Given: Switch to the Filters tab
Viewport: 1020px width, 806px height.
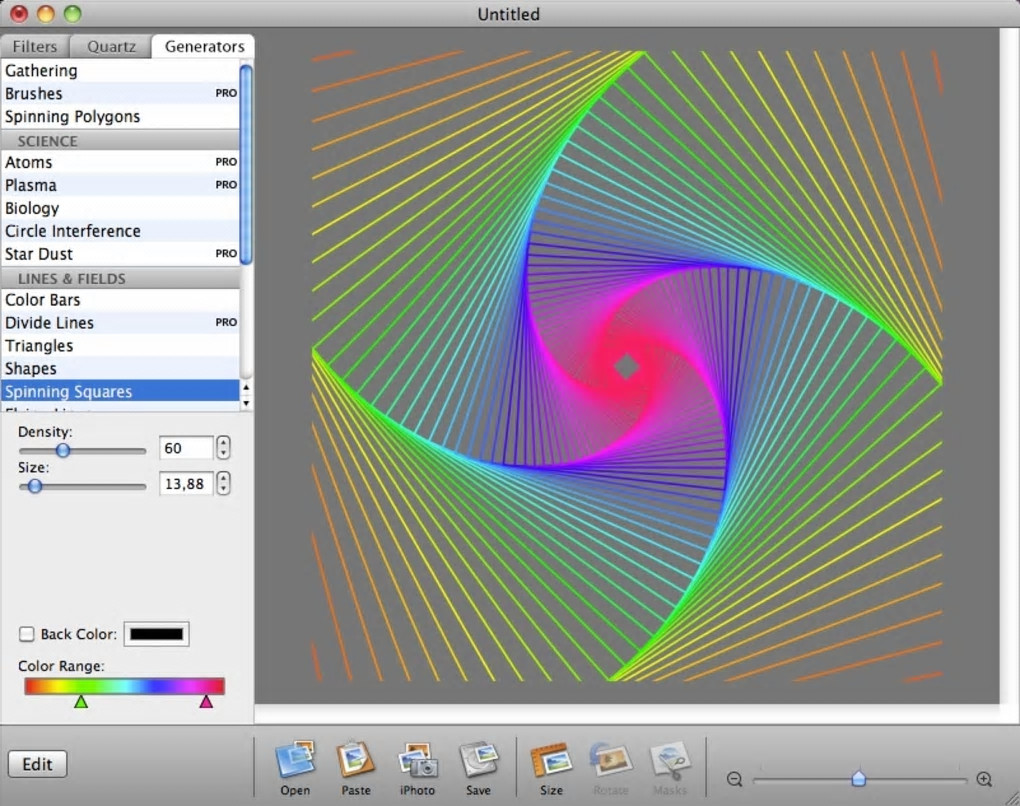Looking at the screenshot, I should click(35, 46).
